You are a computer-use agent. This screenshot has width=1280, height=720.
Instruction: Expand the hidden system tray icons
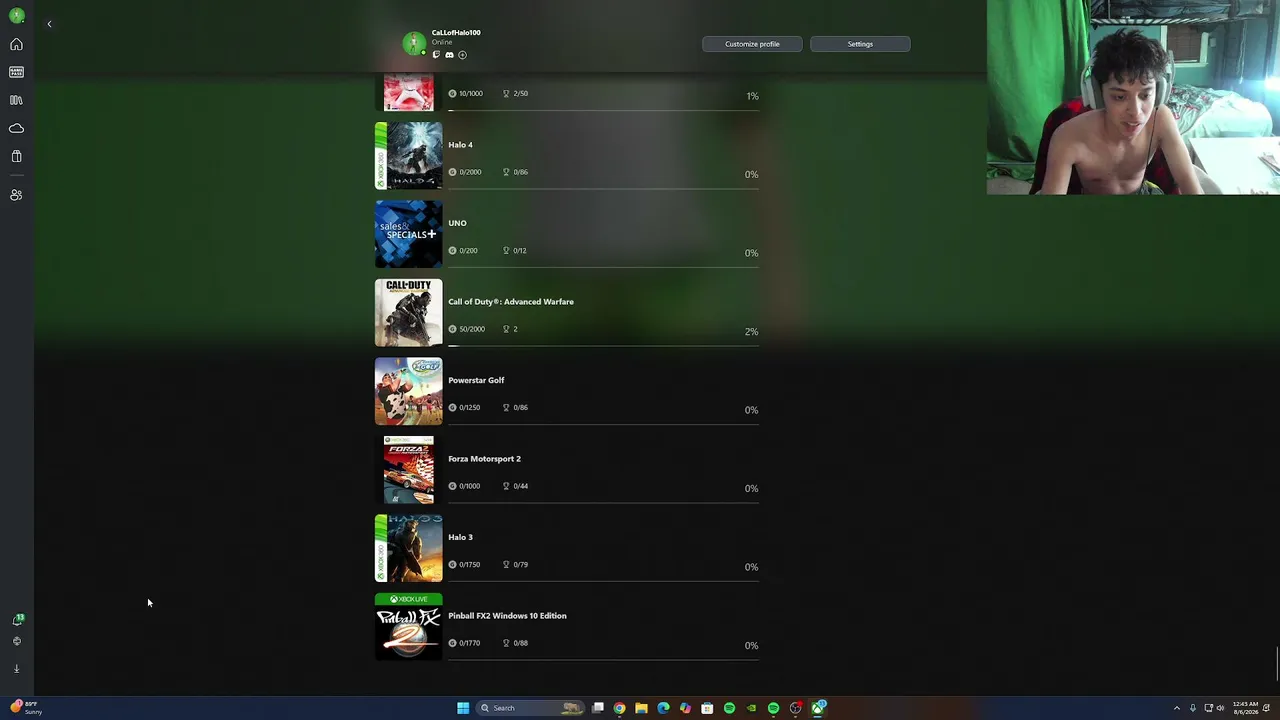1177,708
